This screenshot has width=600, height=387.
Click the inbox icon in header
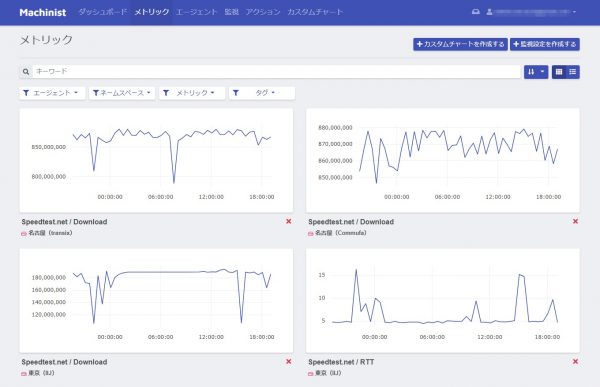pos(476,12)
